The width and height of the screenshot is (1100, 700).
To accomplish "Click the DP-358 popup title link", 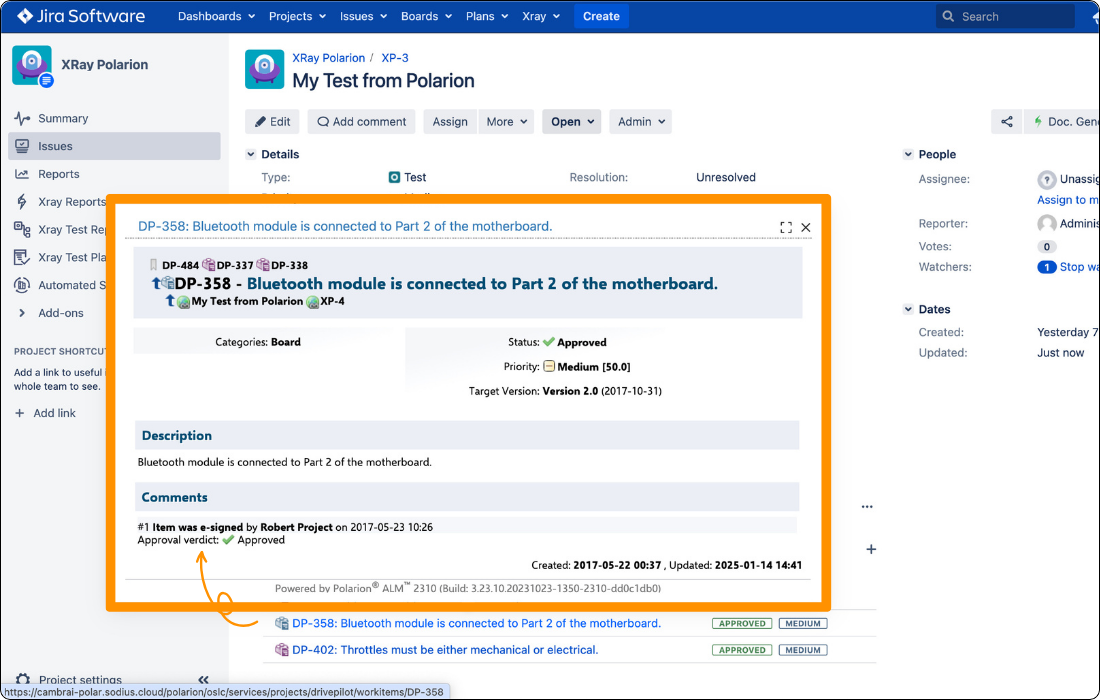I will coord(345,227).
